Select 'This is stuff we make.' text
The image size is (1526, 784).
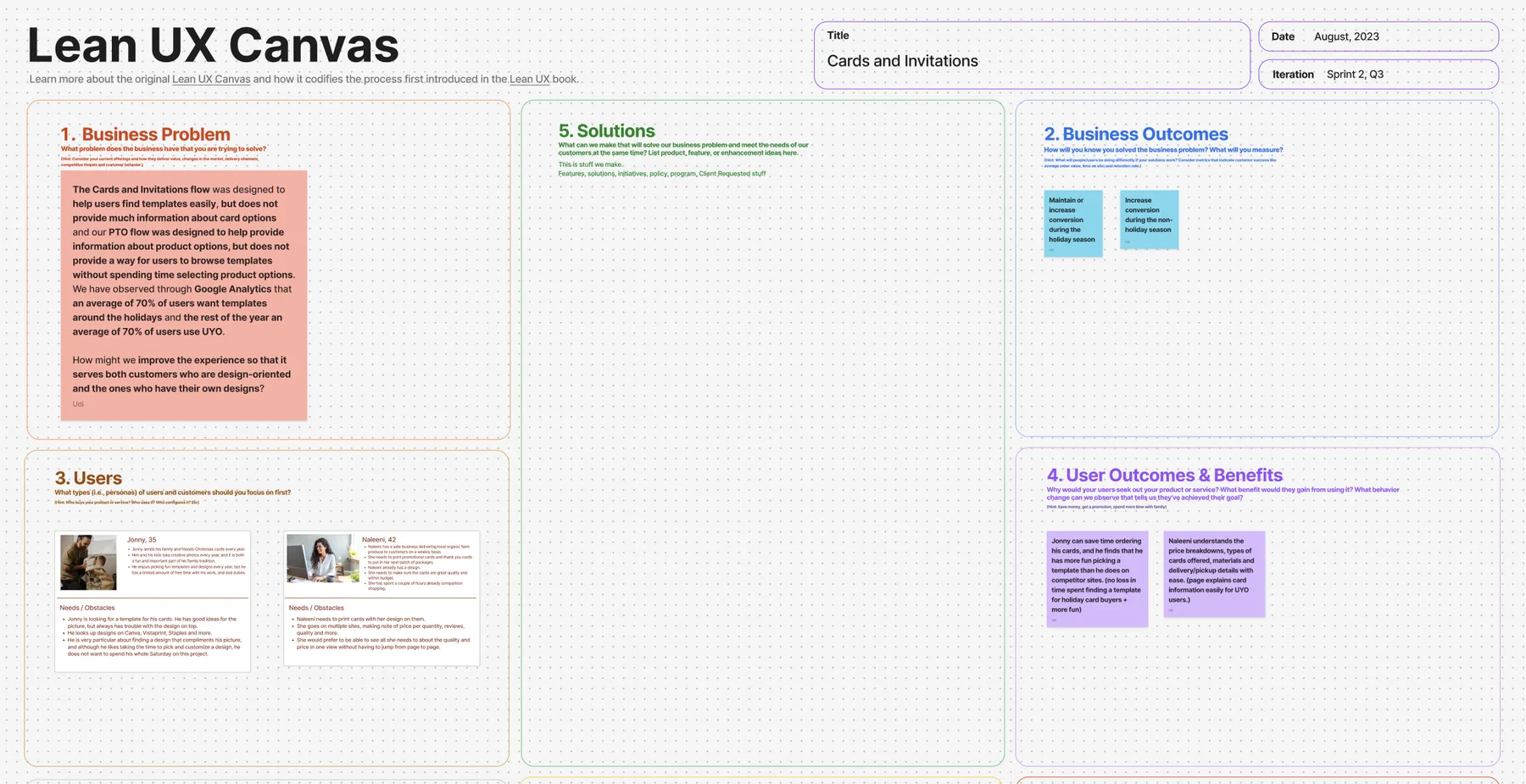[590, 164]
